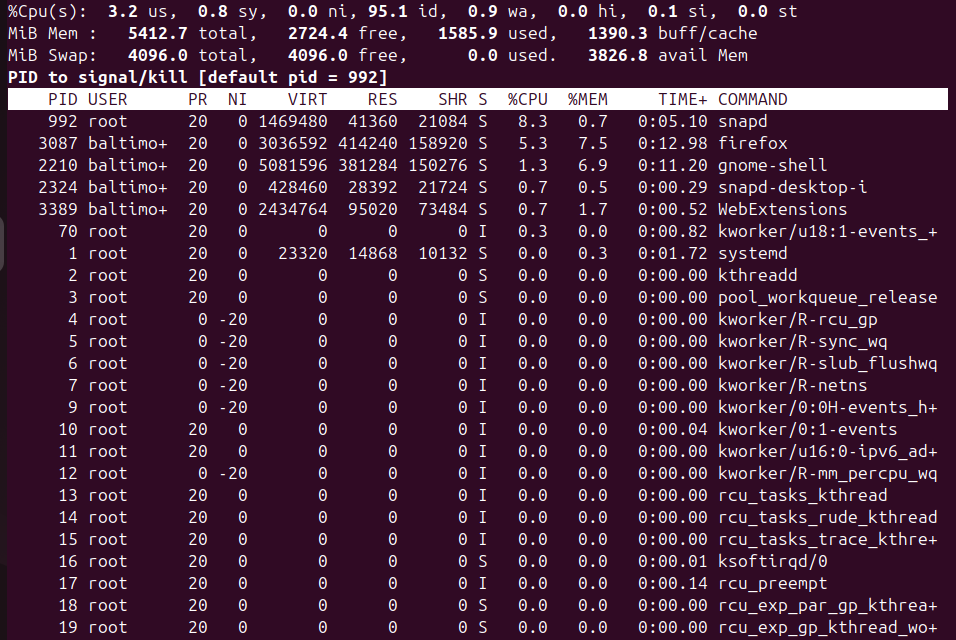956x640 pixels.
Task: Select the firefox process name
Action: coord(752,143)
